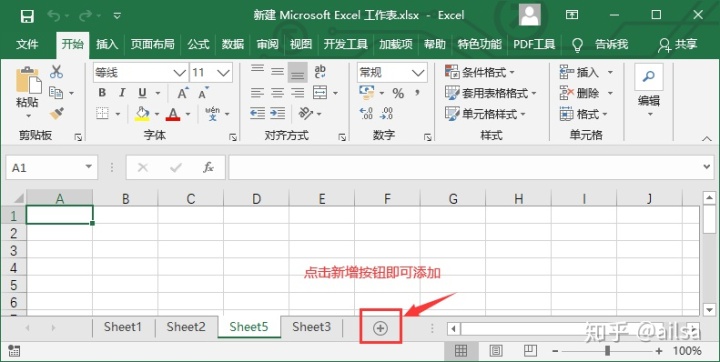Toggle Align Right

tap(298, 93)
